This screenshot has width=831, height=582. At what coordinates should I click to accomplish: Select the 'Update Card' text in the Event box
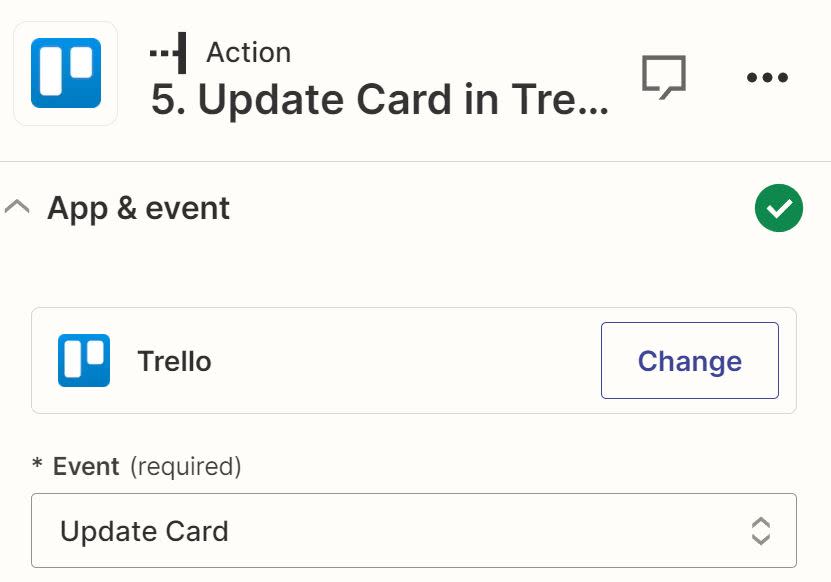pos(144,531)
